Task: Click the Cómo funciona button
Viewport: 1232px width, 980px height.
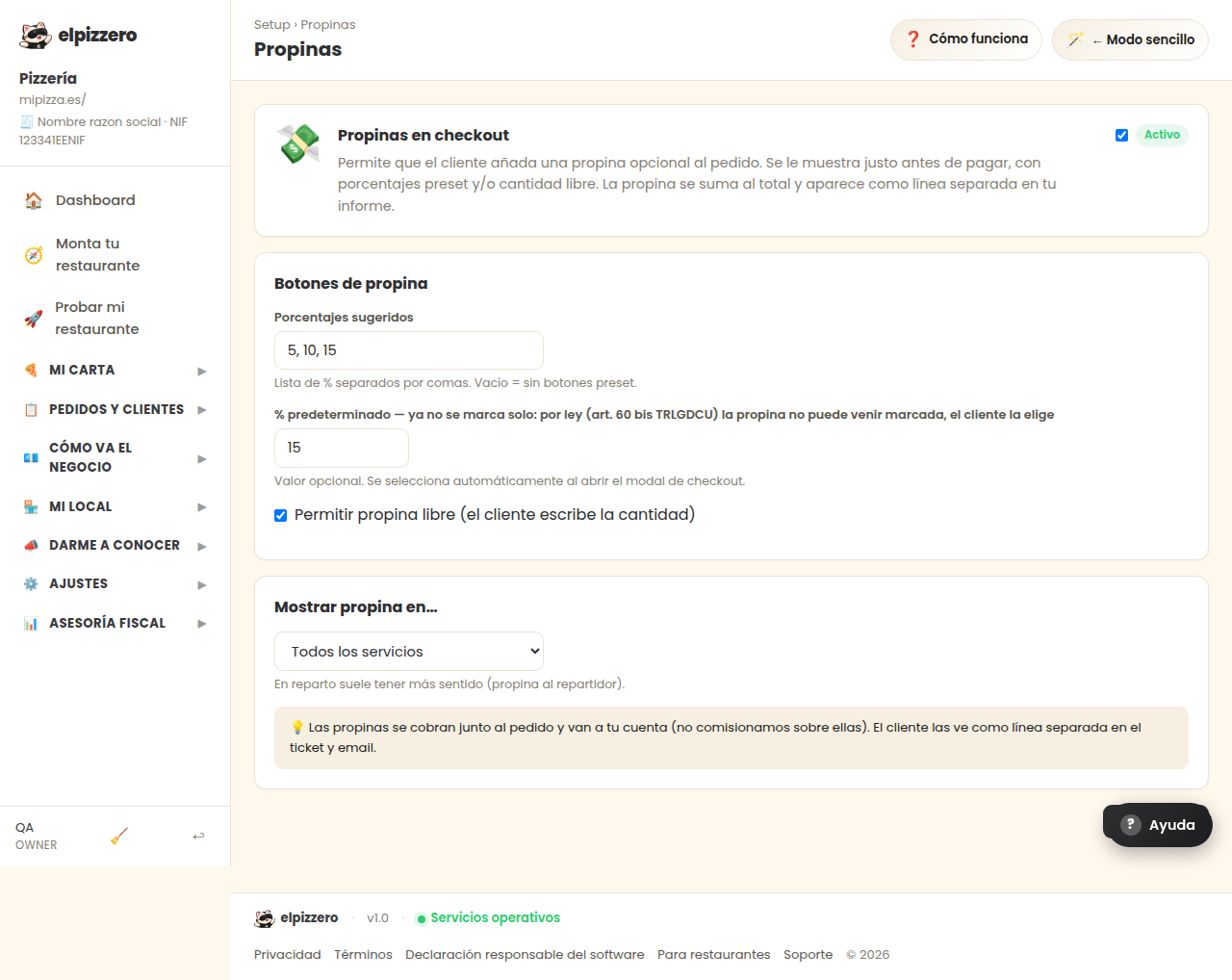Action: (x=966, y=39)
